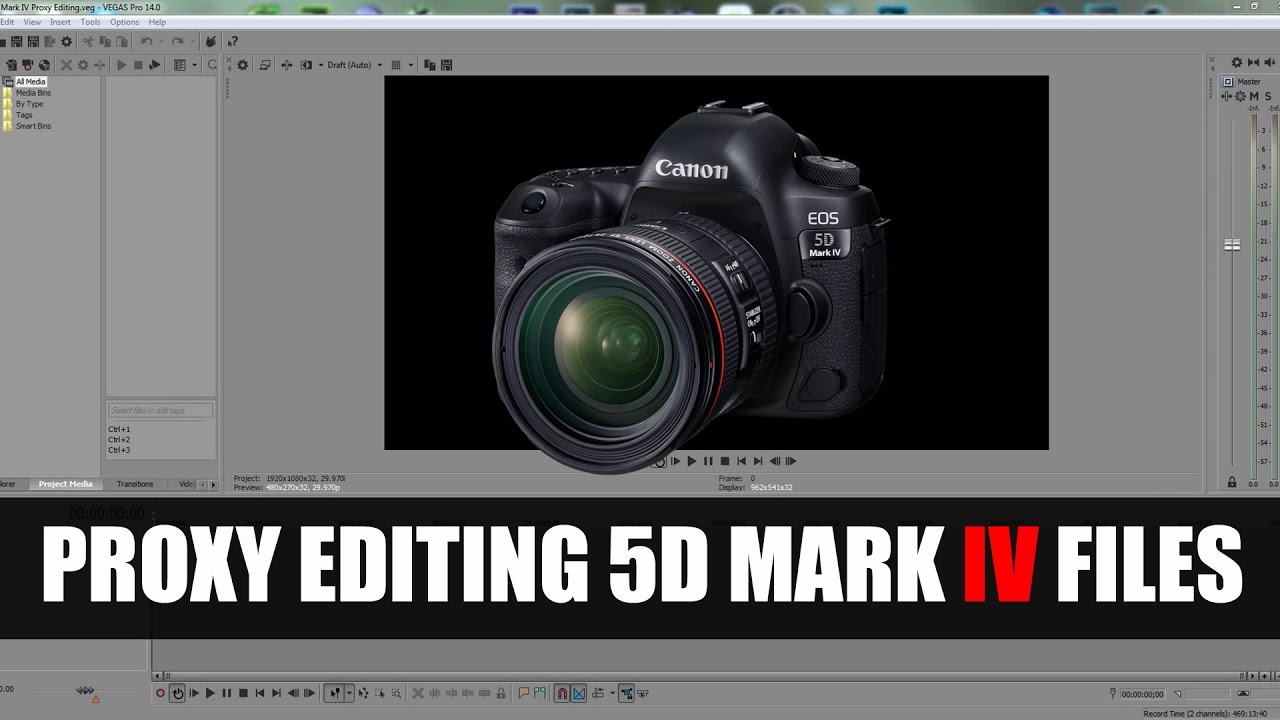The image size is (1280, 720).
Task: Click the Overlays grid icon
Action: tap(395, 65)
